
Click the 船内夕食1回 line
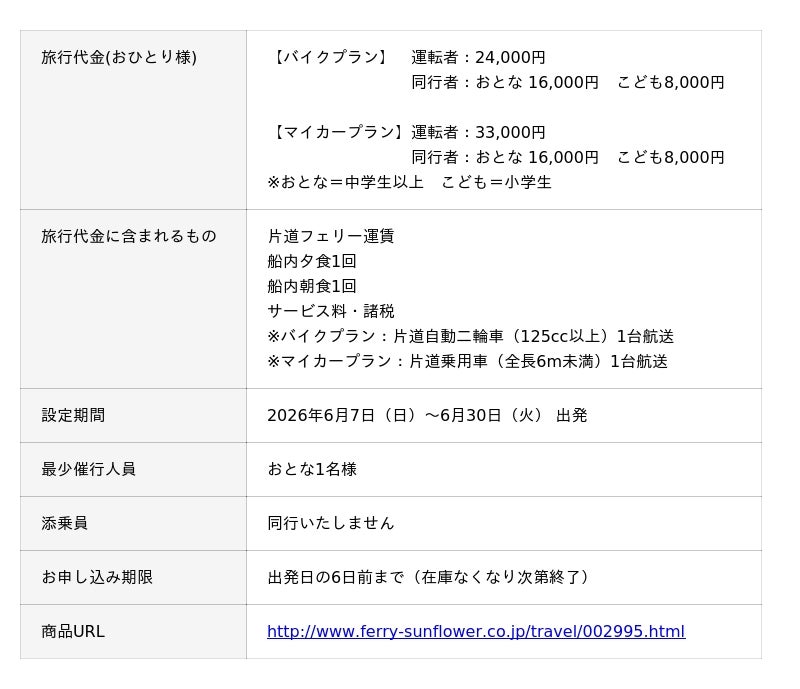click(x=312, y=261)
